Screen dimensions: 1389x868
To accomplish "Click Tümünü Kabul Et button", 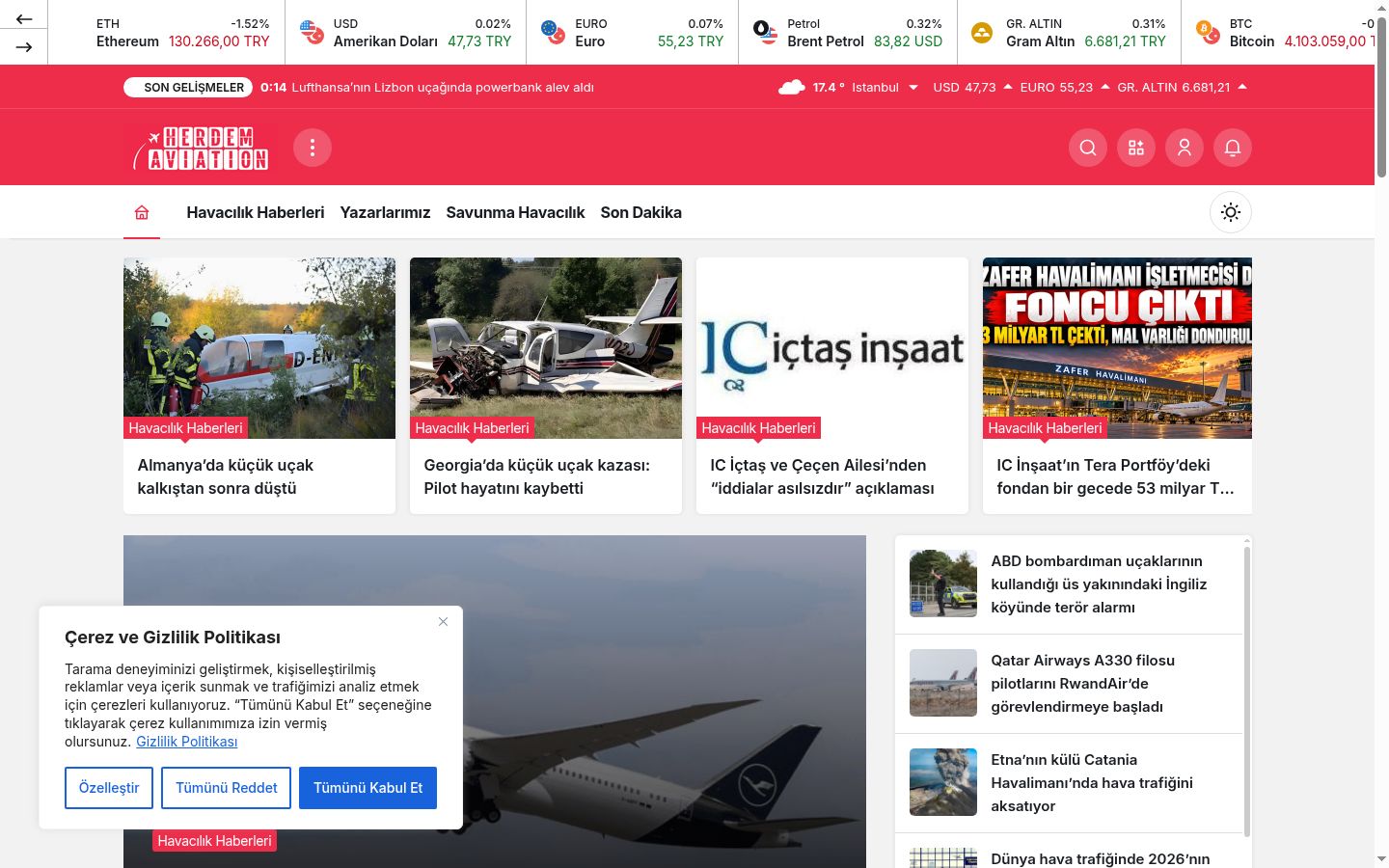I will pos(368,788).
